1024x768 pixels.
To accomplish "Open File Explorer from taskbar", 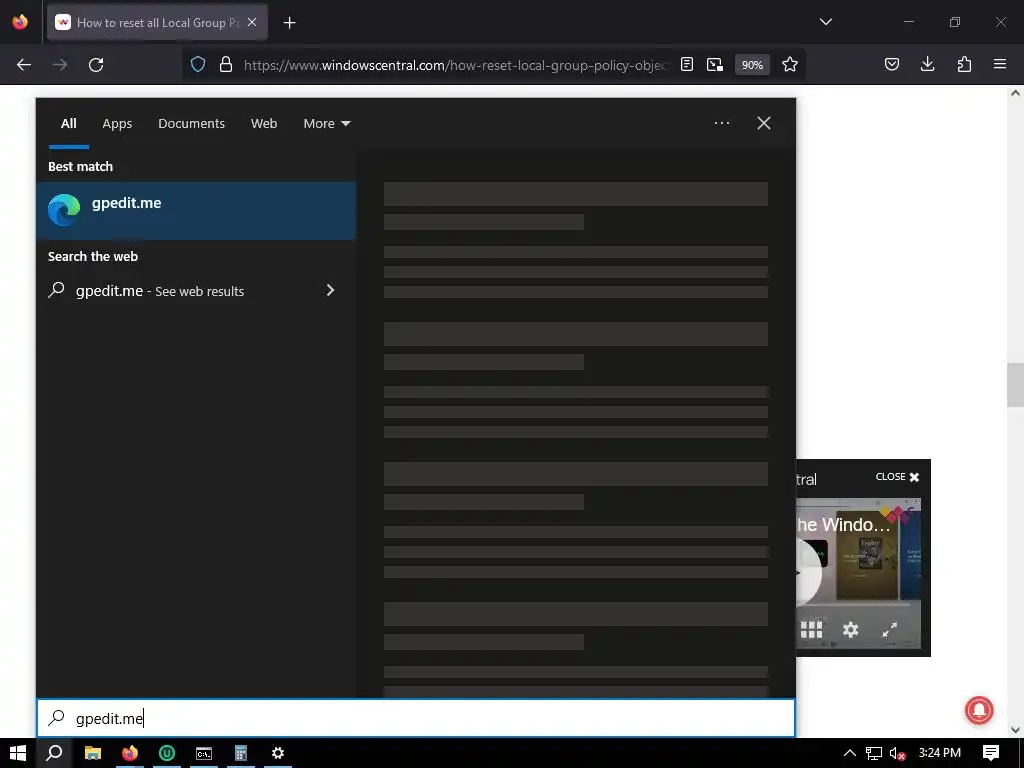I will pyautogui.click(x=93, y=753).
